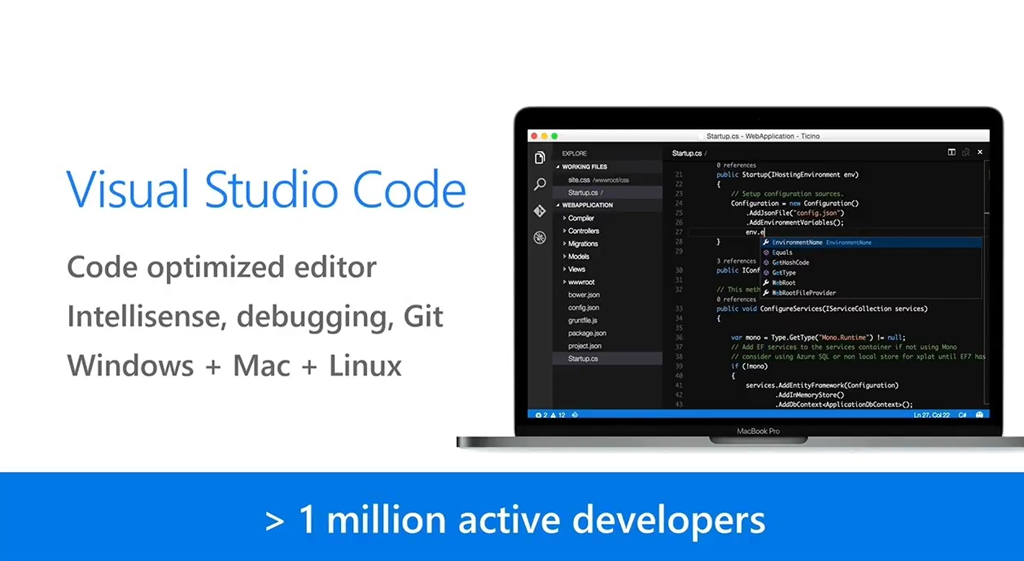
Task: Open the Search view in sidebar
Action: pyautogui.click(x=539, y=184)
